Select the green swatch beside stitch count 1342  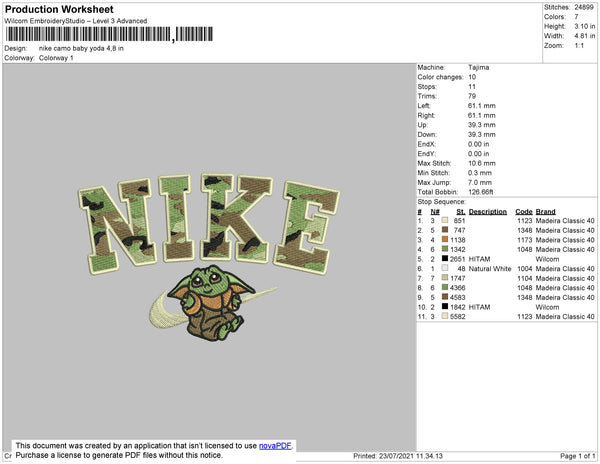pyautogui.click(x=445, y=249)
